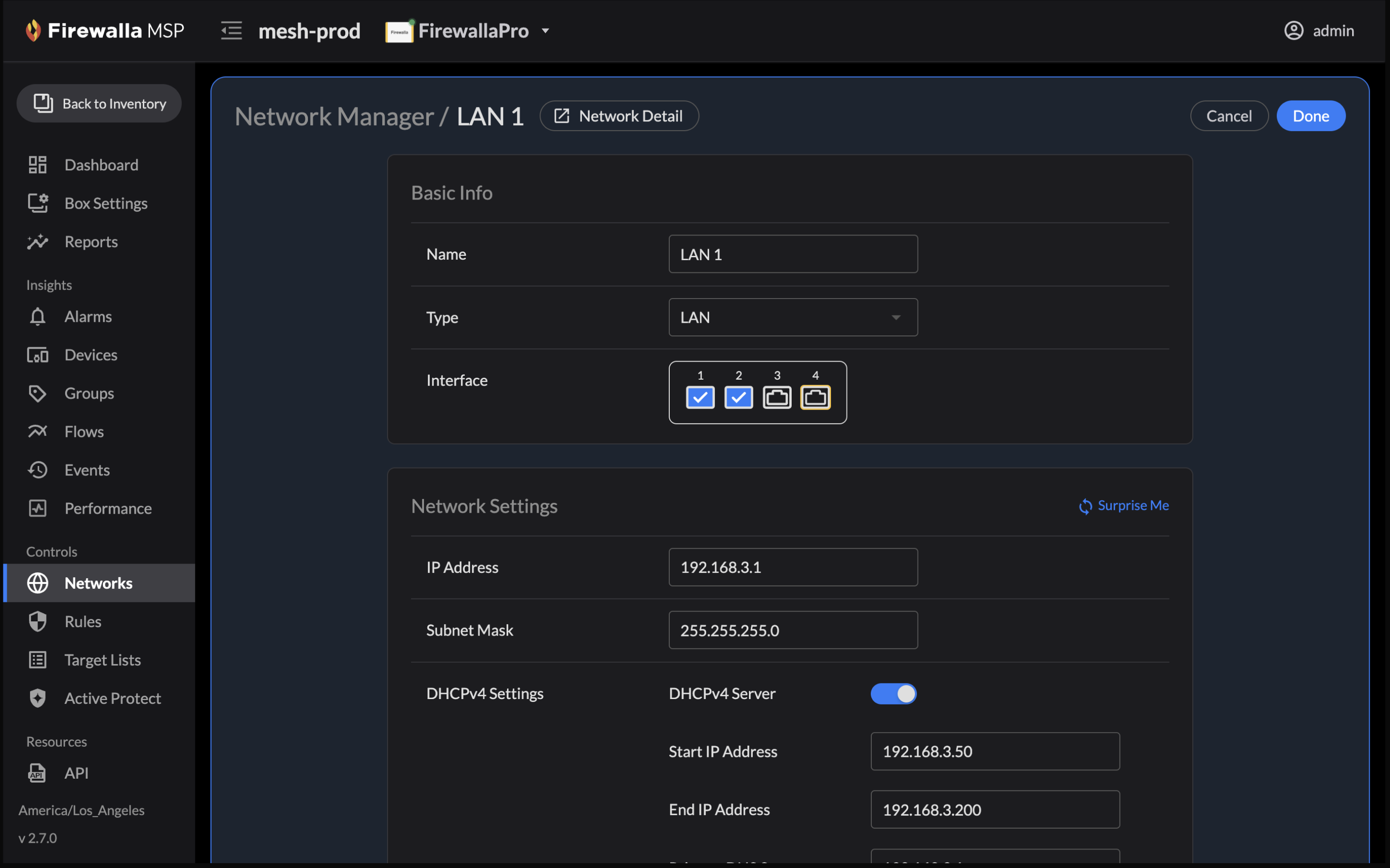Open the Active Protect page label
Screen dimensions: 1390x868
point(113,699)
